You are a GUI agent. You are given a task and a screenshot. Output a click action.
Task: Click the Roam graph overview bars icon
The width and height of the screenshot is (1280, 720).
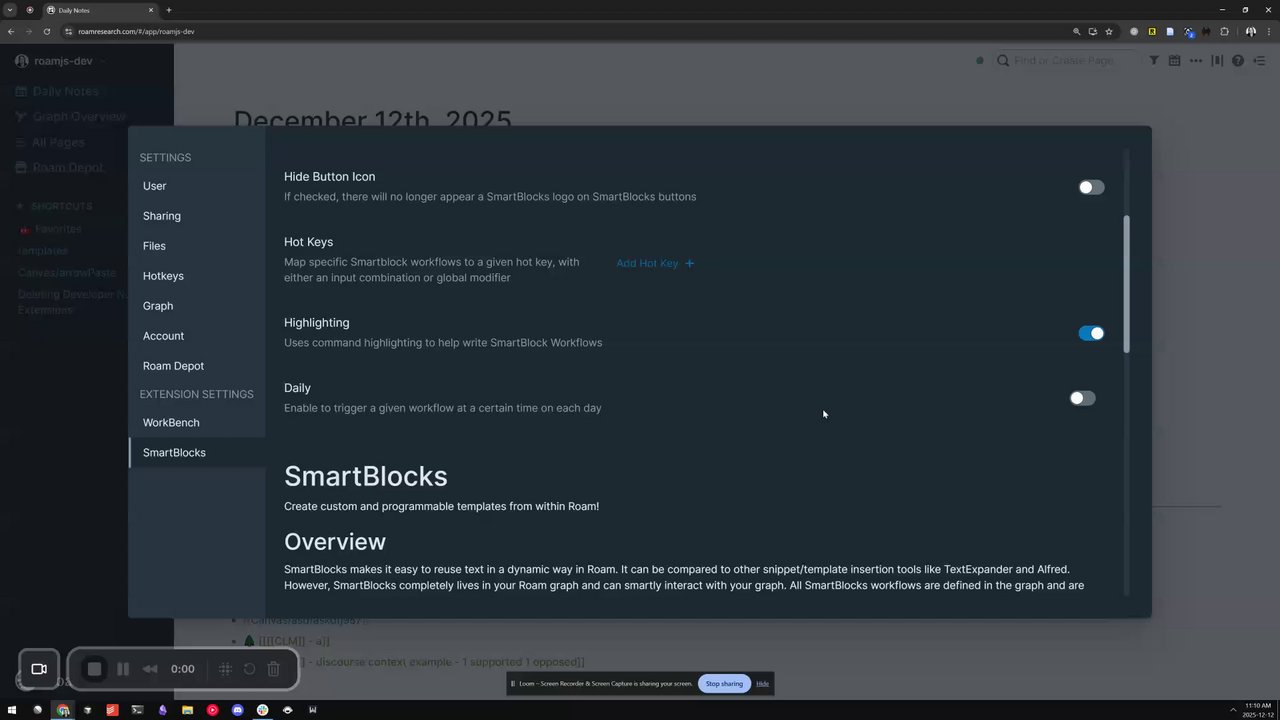tap(1217, 61)
